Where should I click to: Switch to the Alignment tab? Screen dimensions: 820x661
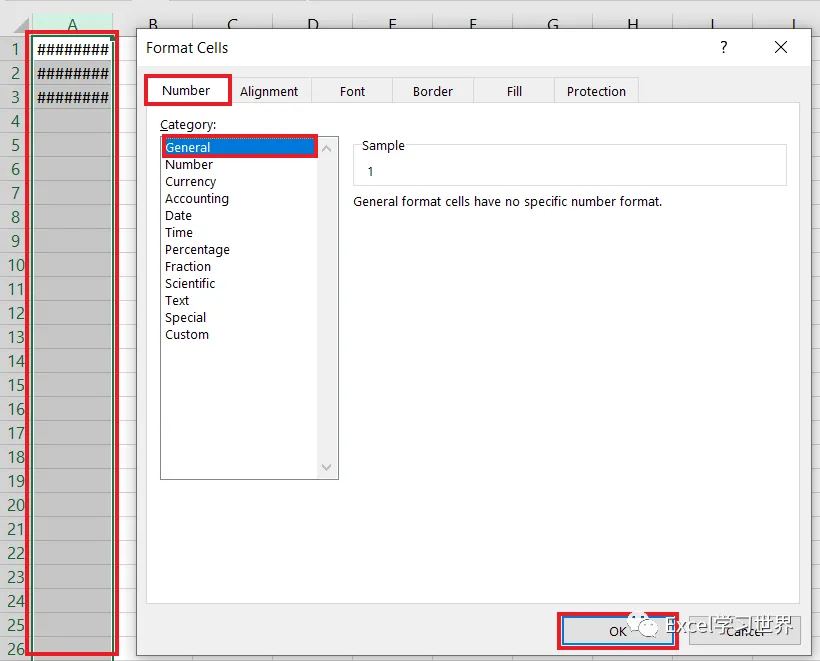(269, 92)
